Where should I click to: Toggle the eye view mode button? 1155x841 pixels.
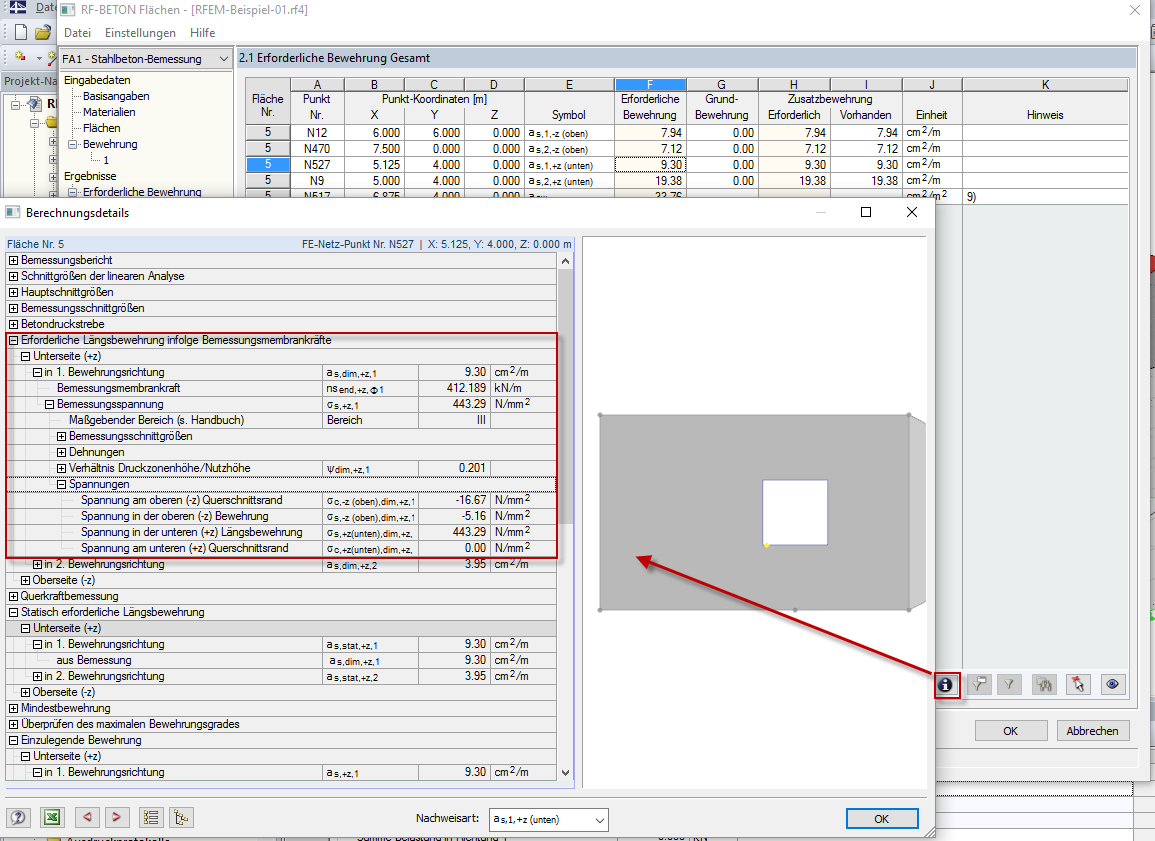pyautogui.click(x=1113, y=685)
